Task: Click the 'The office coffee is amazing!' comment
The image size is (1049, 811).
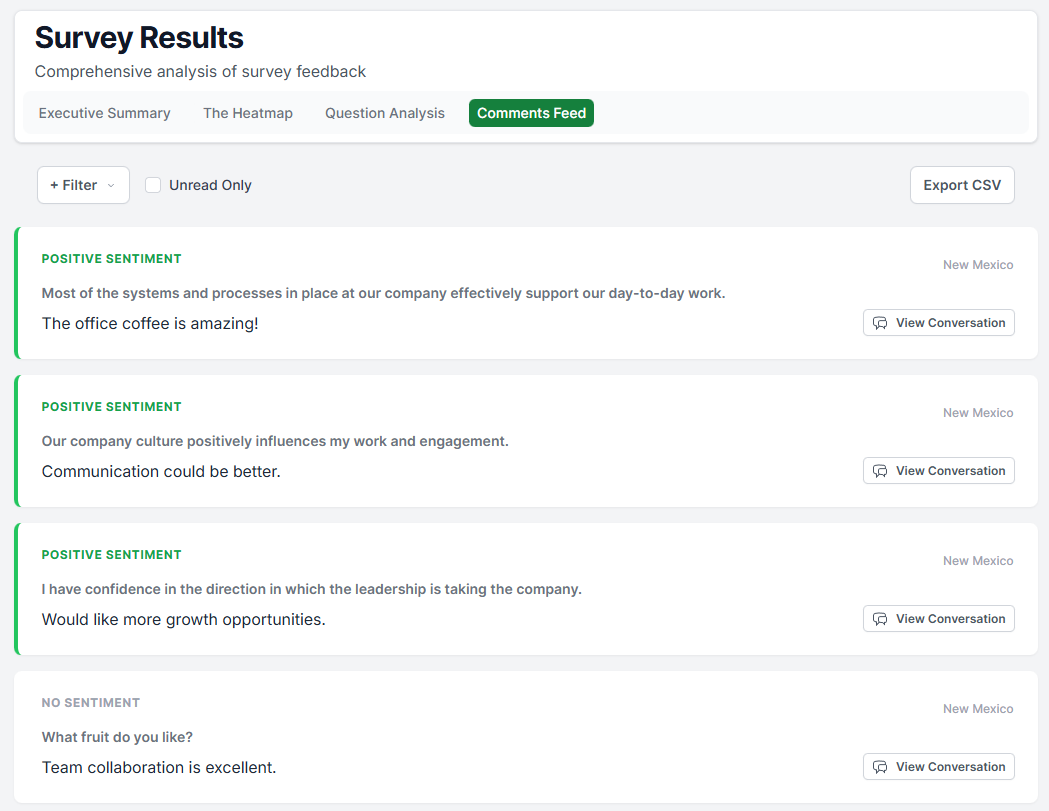Action: tap(150, 323)
